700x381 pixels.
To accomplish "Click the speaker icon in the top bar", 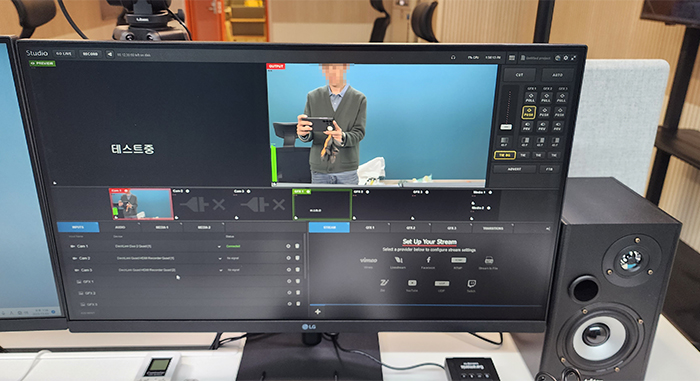I will (x=109, y=54).
